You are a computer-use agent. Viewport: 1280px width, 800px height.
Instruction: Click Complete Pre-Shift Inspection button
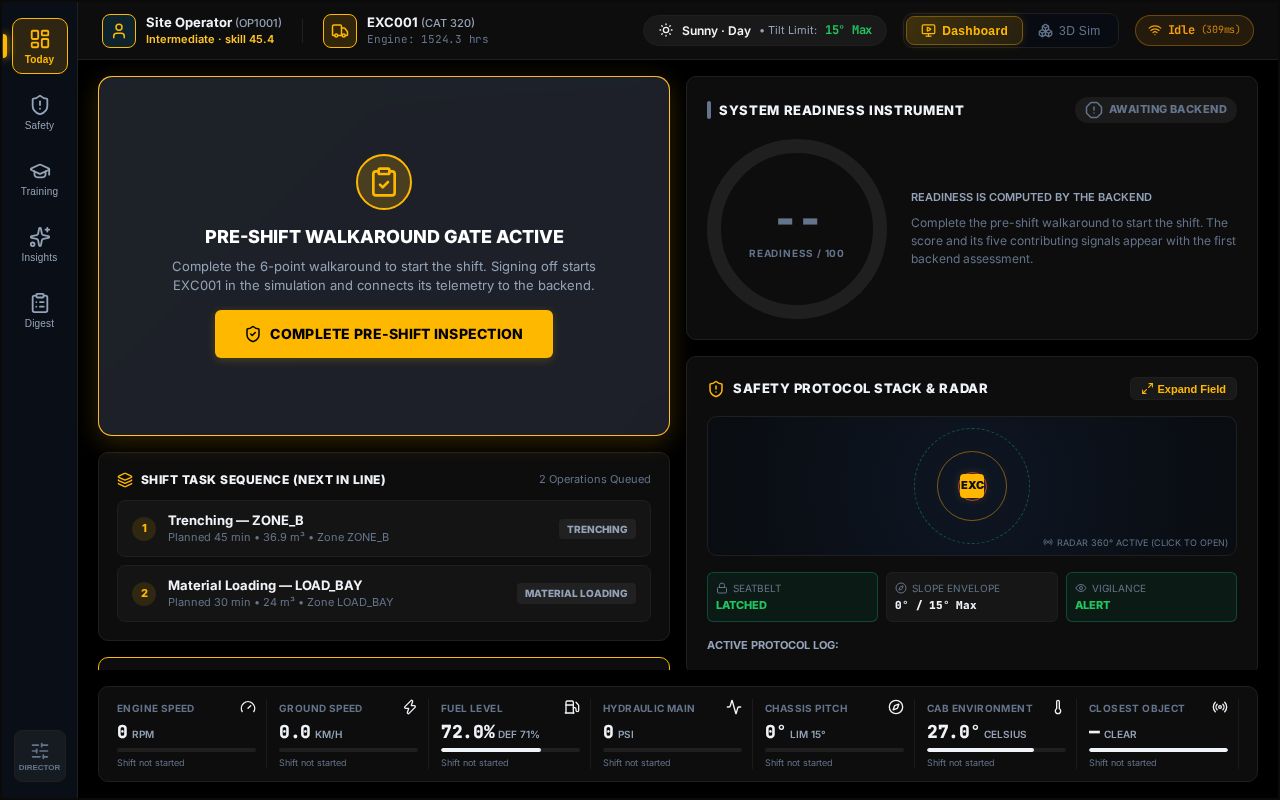click(x=384, y=334)
